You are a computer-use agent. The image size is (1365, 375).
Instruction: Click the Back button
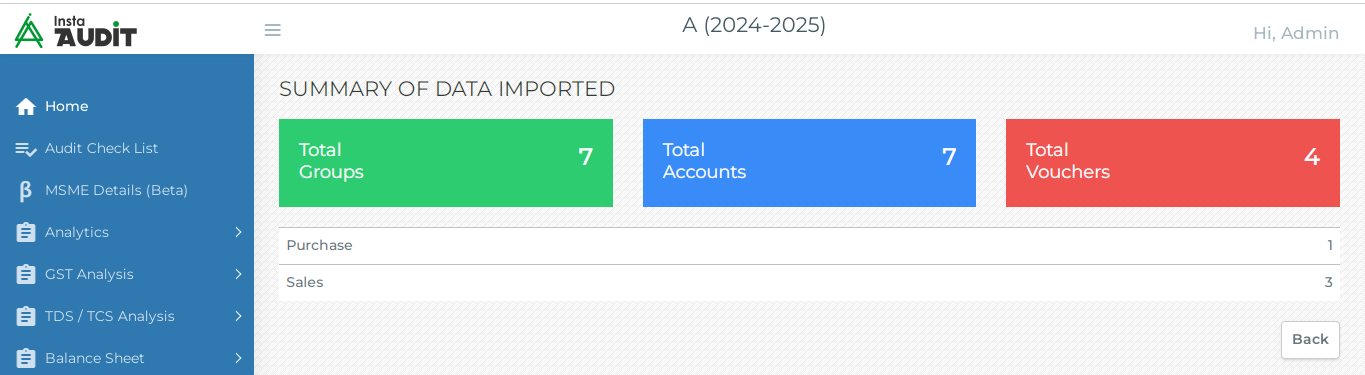click(1310, 339)
